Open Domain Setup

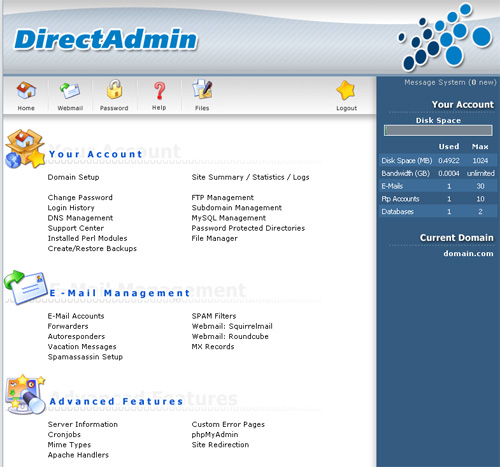click(73, 177)
